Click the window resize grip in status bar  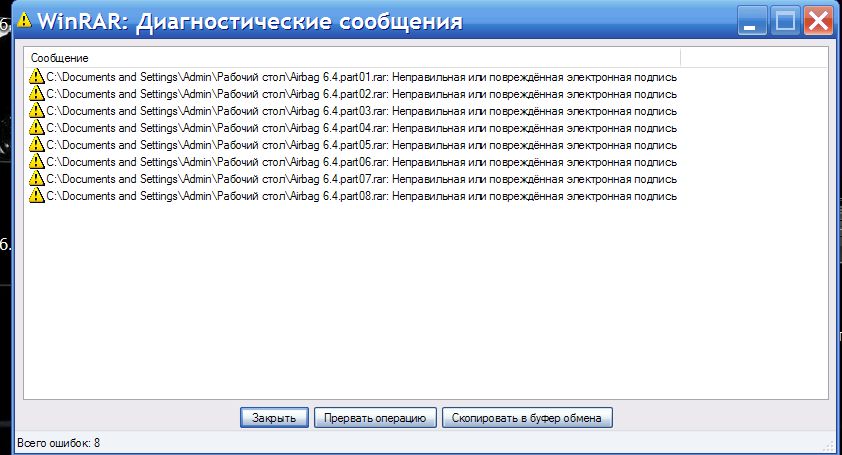click(828, 445)
